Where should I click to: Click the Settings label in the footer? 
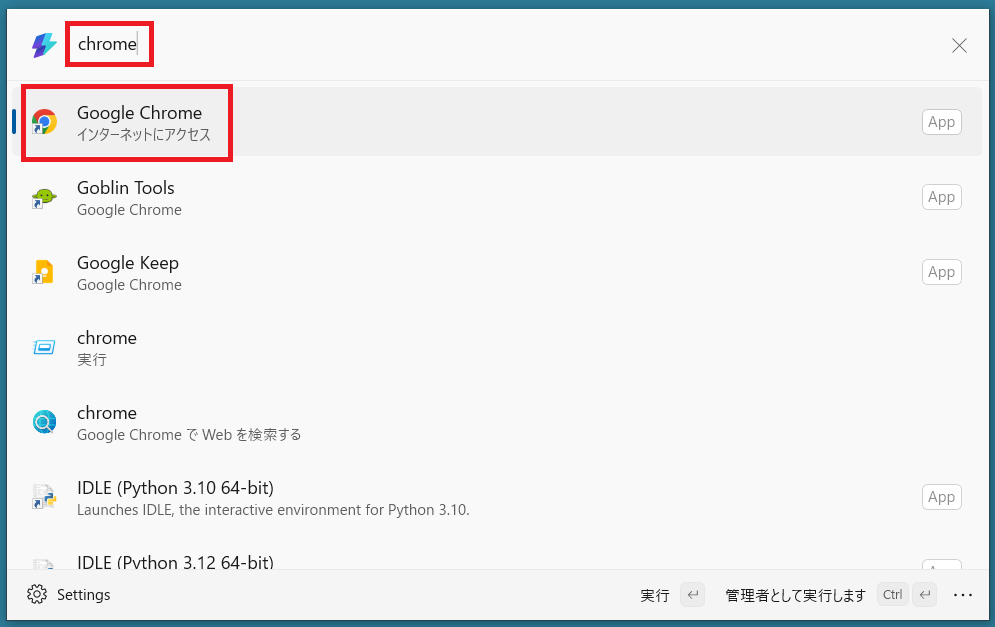coord(84,595)
